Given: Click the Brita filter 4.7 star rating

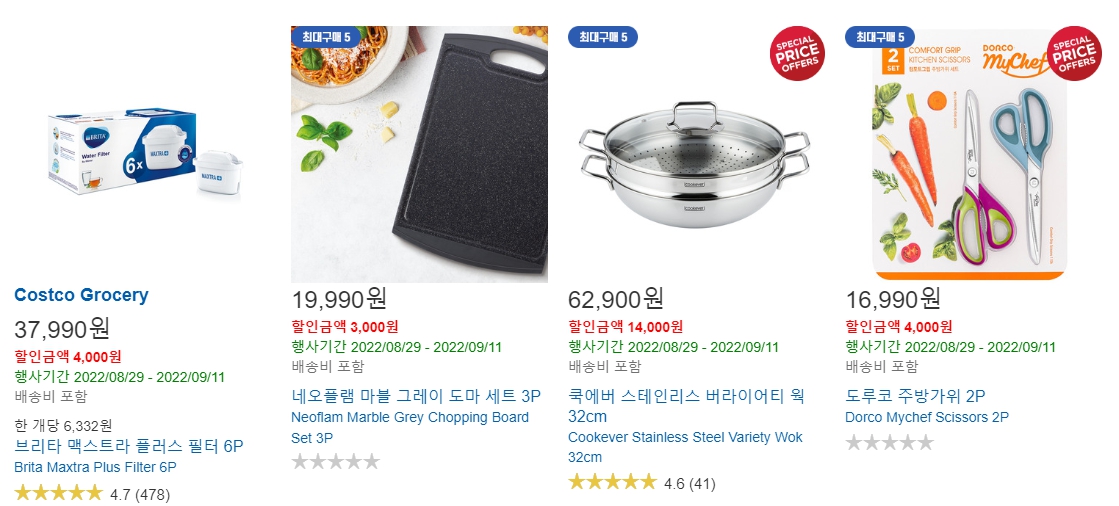Looking at the screenshot, I should click(x=92, y=493).
